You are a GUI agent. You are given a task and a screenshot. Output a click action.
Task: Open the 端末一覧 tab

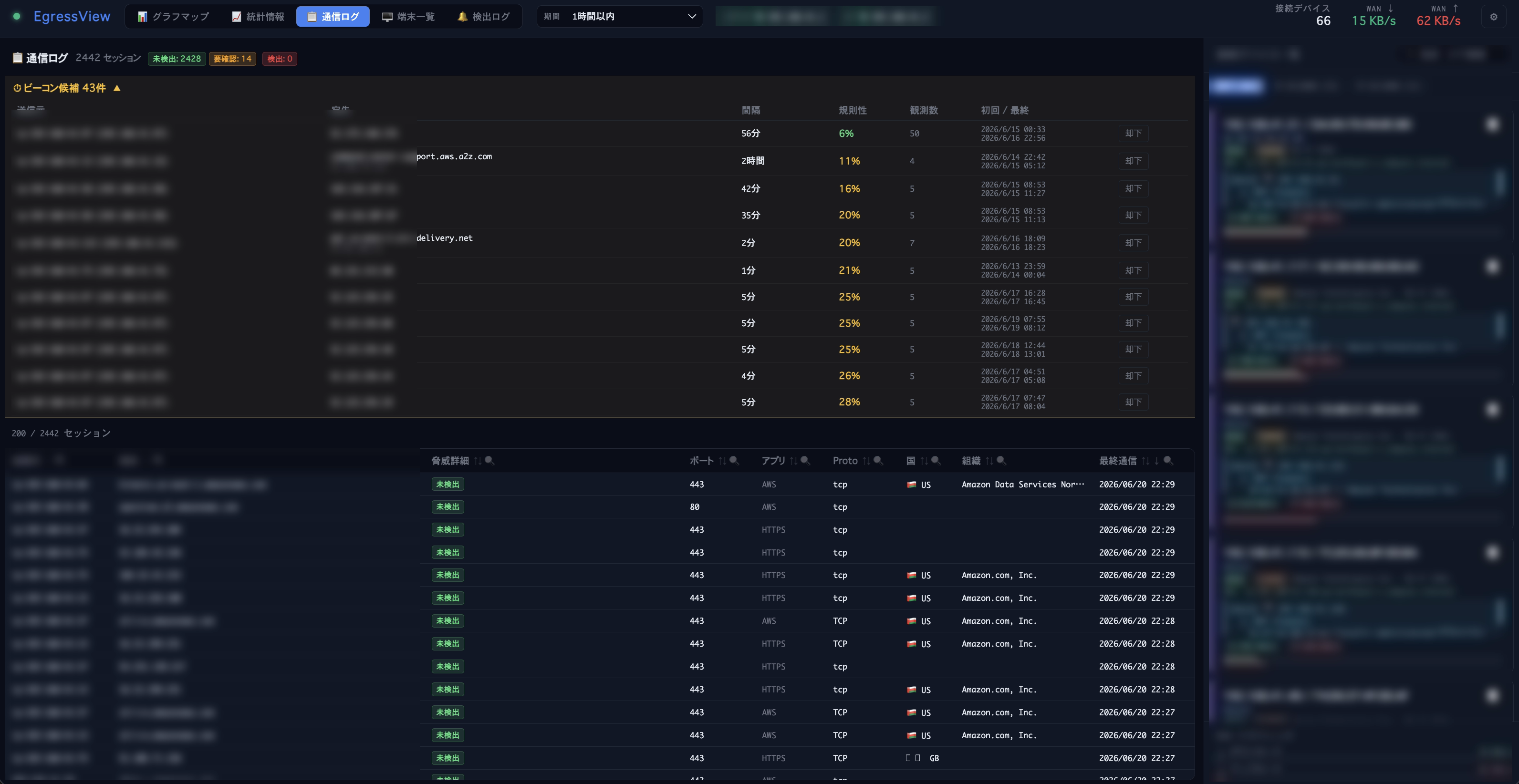(x=408, y=17)
